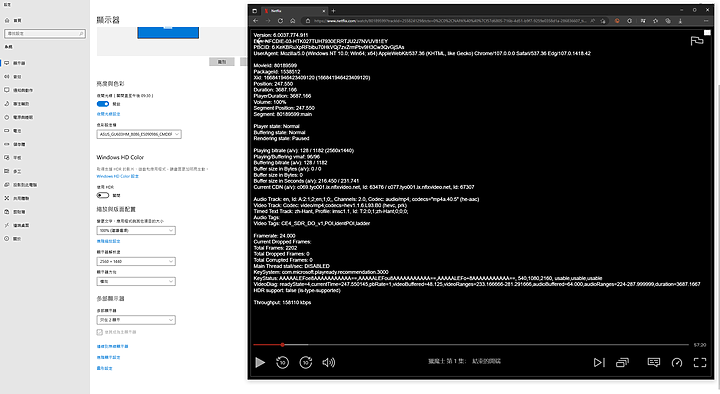
Task: Click the flag icon to report a problem
Action: coord(697,41)
